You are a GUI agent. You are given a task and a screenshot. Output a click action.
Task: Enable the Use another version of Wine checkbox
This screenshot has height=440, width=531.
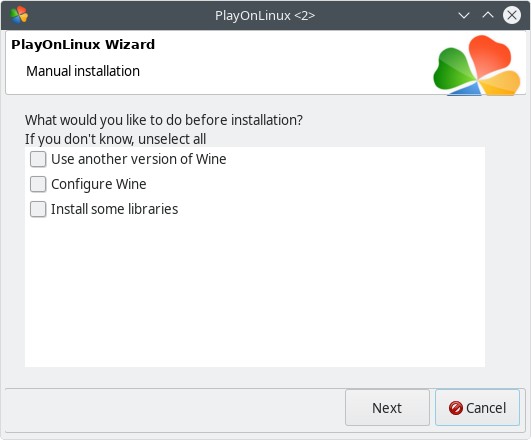click(x=38, y=159)
